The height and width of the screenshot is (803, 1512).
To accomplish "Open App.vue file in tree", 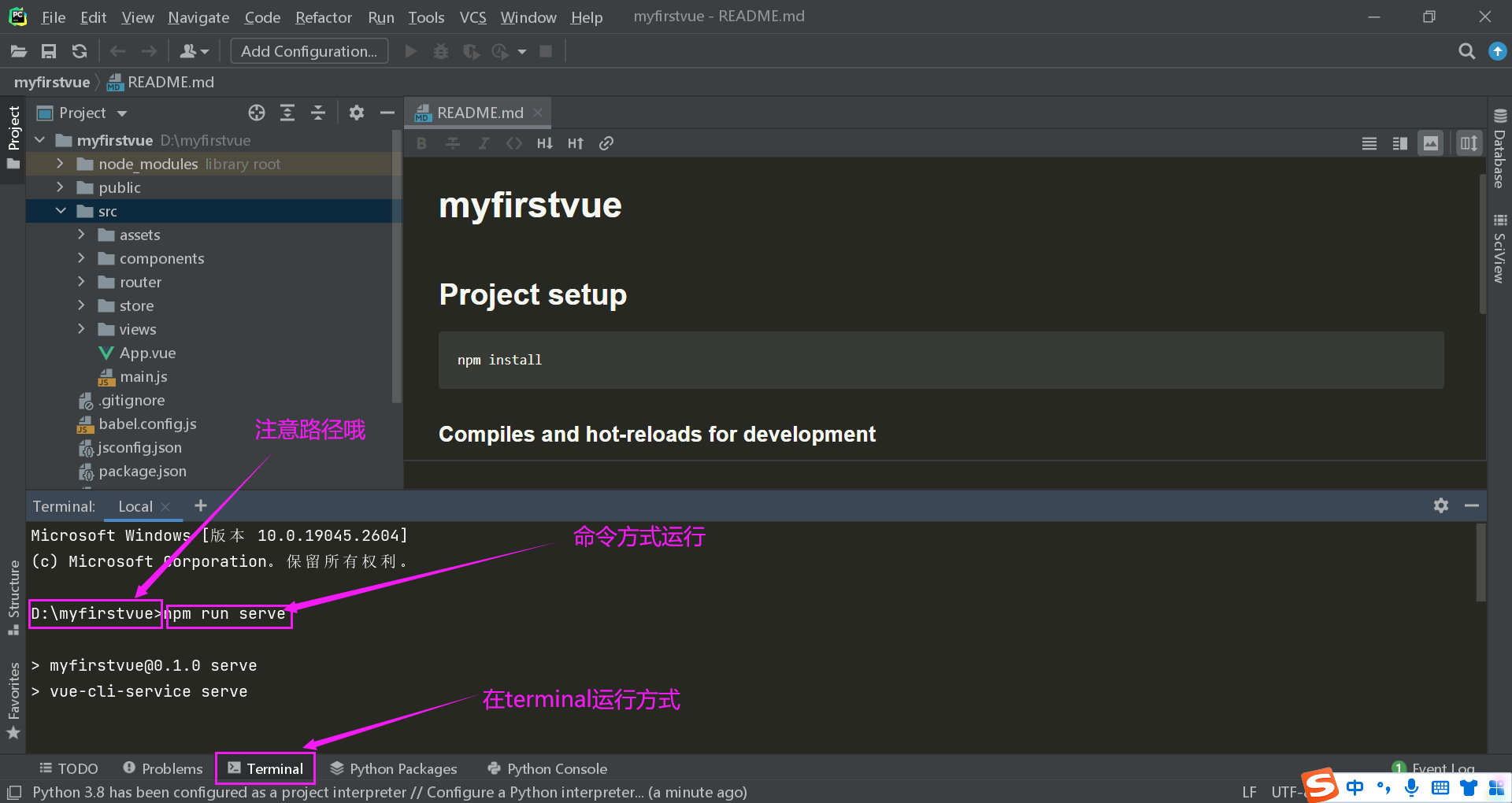I will 147,353.
